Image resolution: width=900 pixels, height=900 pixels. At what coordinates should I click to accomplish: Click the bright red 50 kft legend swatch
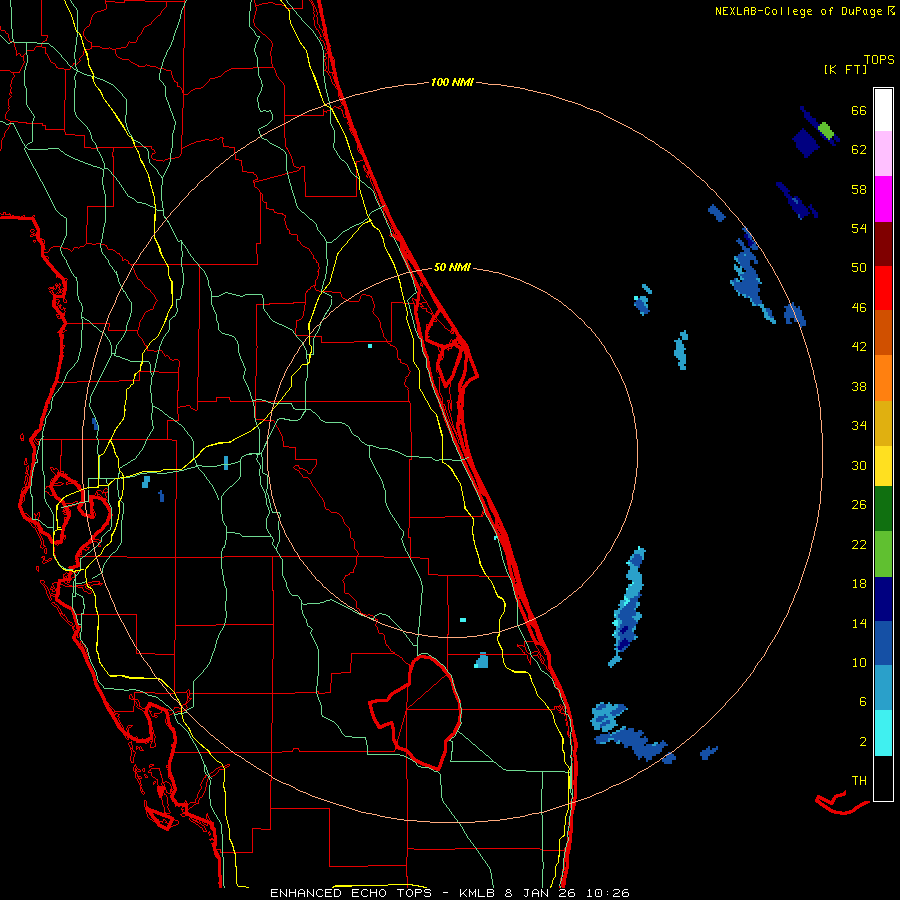883,288
